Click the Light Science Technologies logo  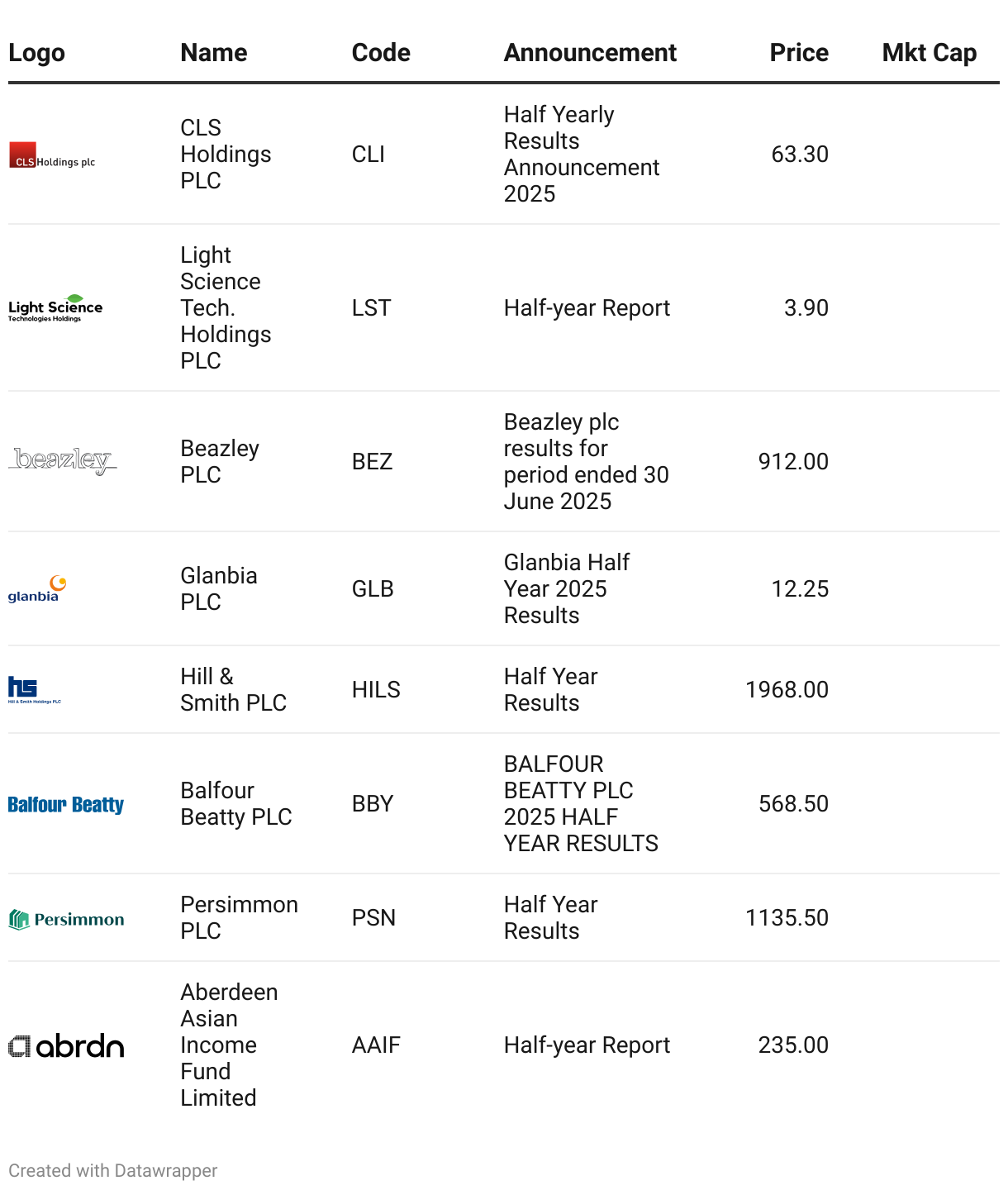(55, 308)
